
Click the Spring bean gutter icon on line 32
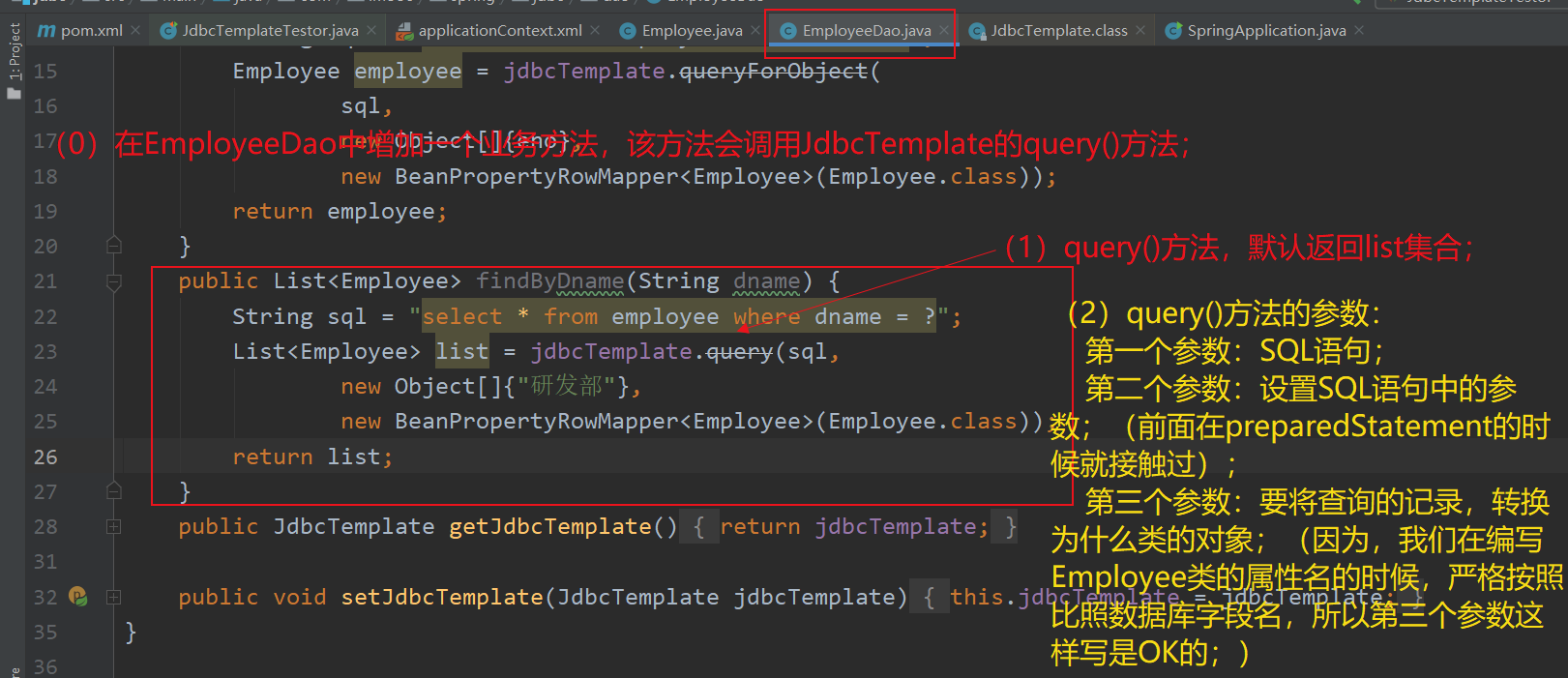[78, 597]
